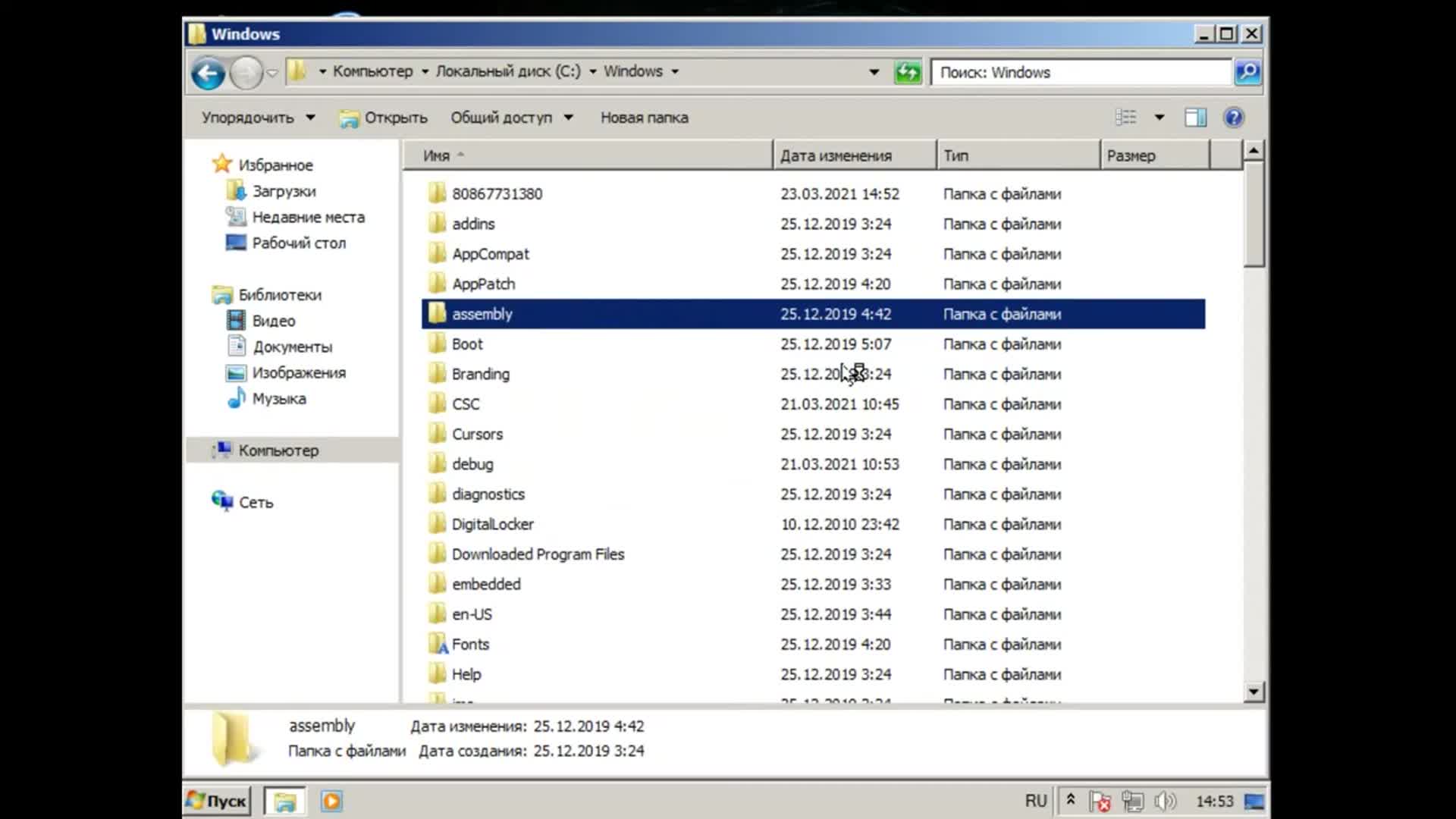Sort by the Дата изменения column header
The width and height of the screenshot is (1456, 819).
855,155
